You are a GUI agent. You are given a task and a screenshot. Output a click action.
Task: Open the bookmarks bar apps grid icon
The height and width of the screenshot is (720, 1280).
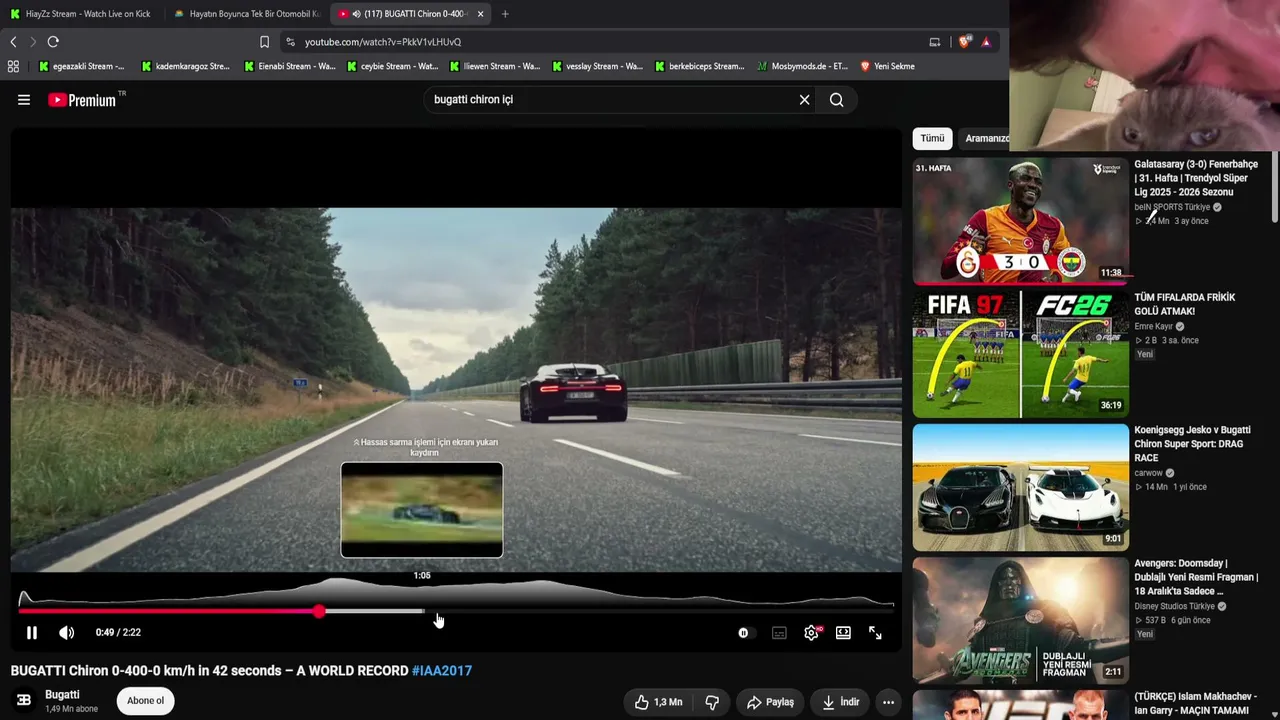(x=13, y=67)
